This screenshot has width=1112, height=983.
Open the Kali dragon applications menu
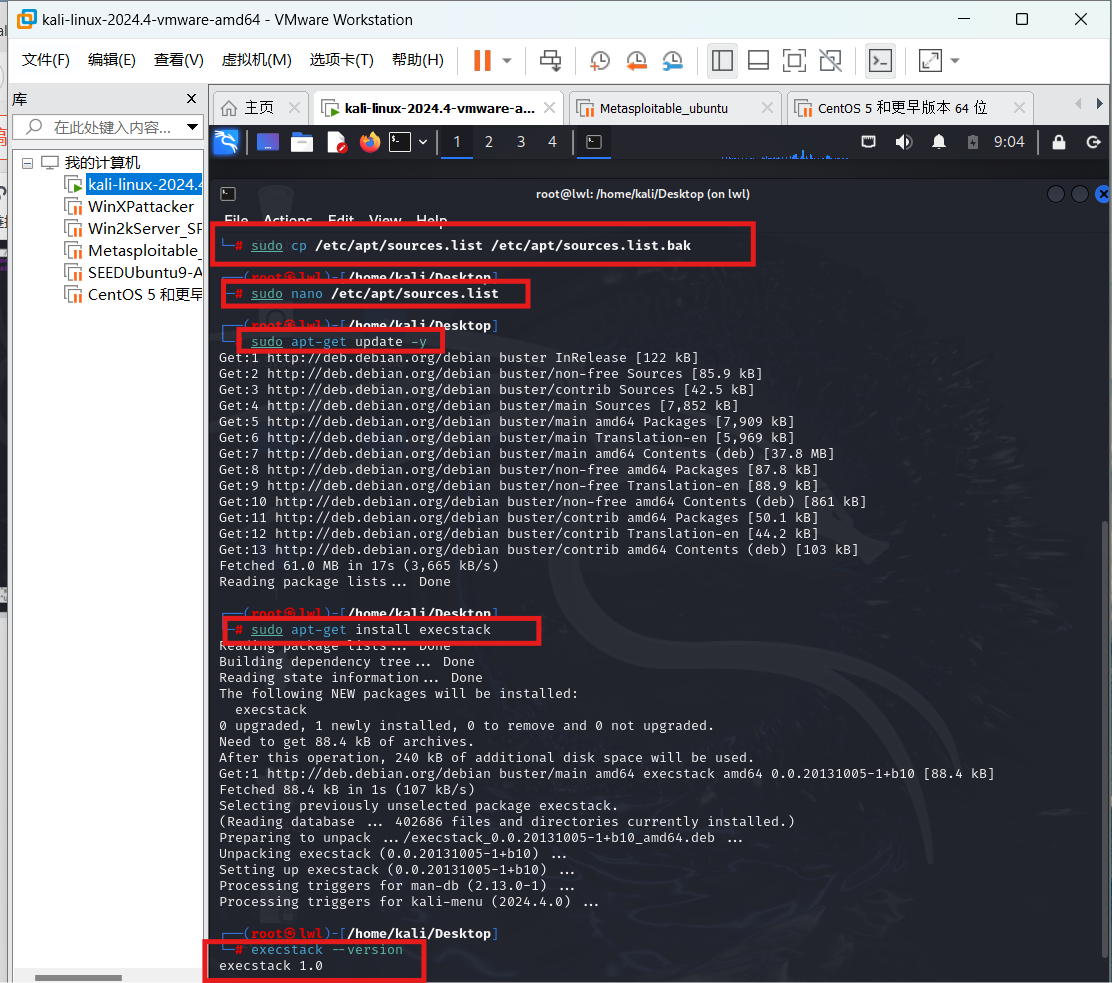click(226, 142)
